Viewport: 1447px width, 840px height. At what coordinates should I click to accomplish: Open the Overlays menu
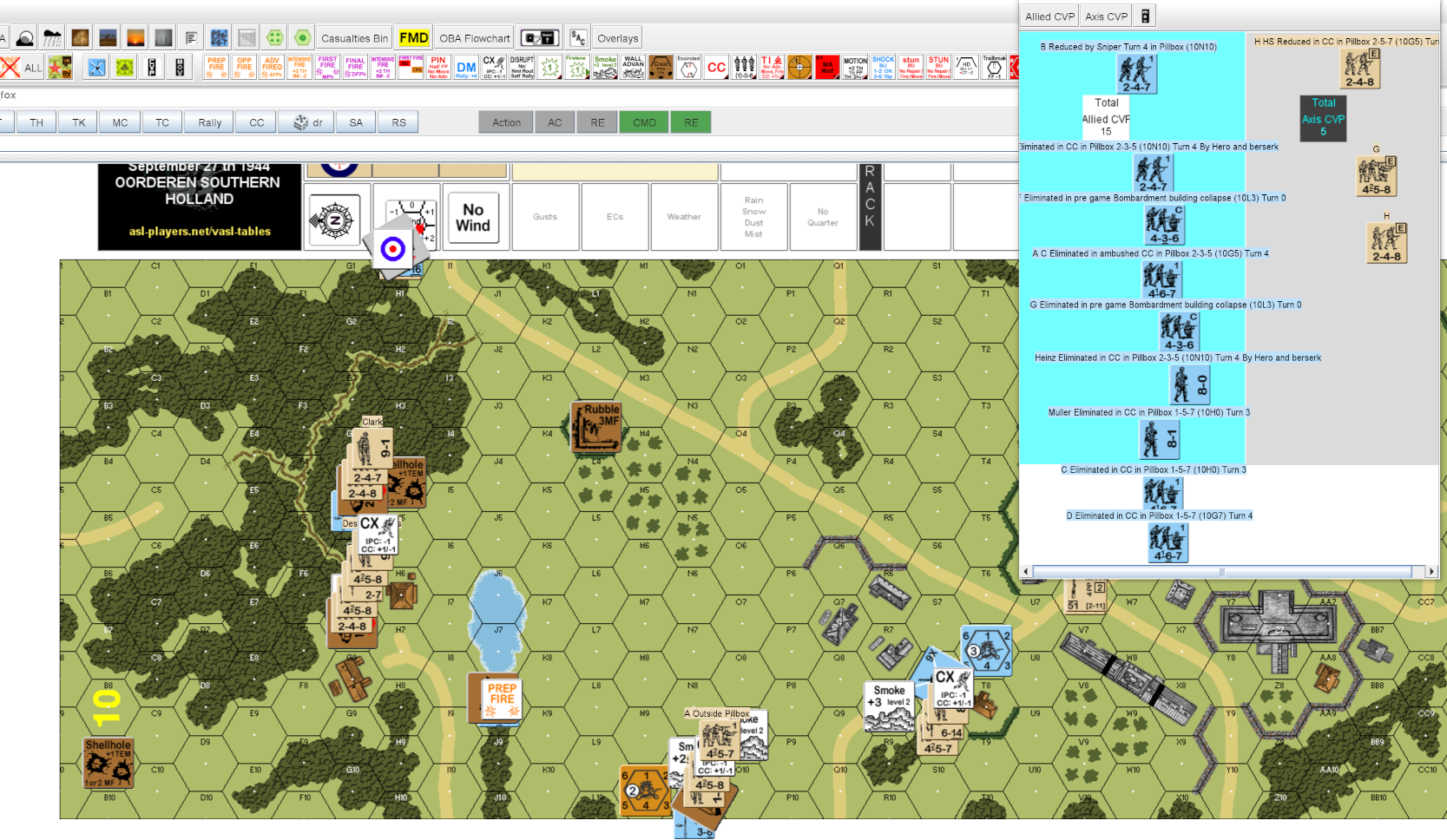617,38
